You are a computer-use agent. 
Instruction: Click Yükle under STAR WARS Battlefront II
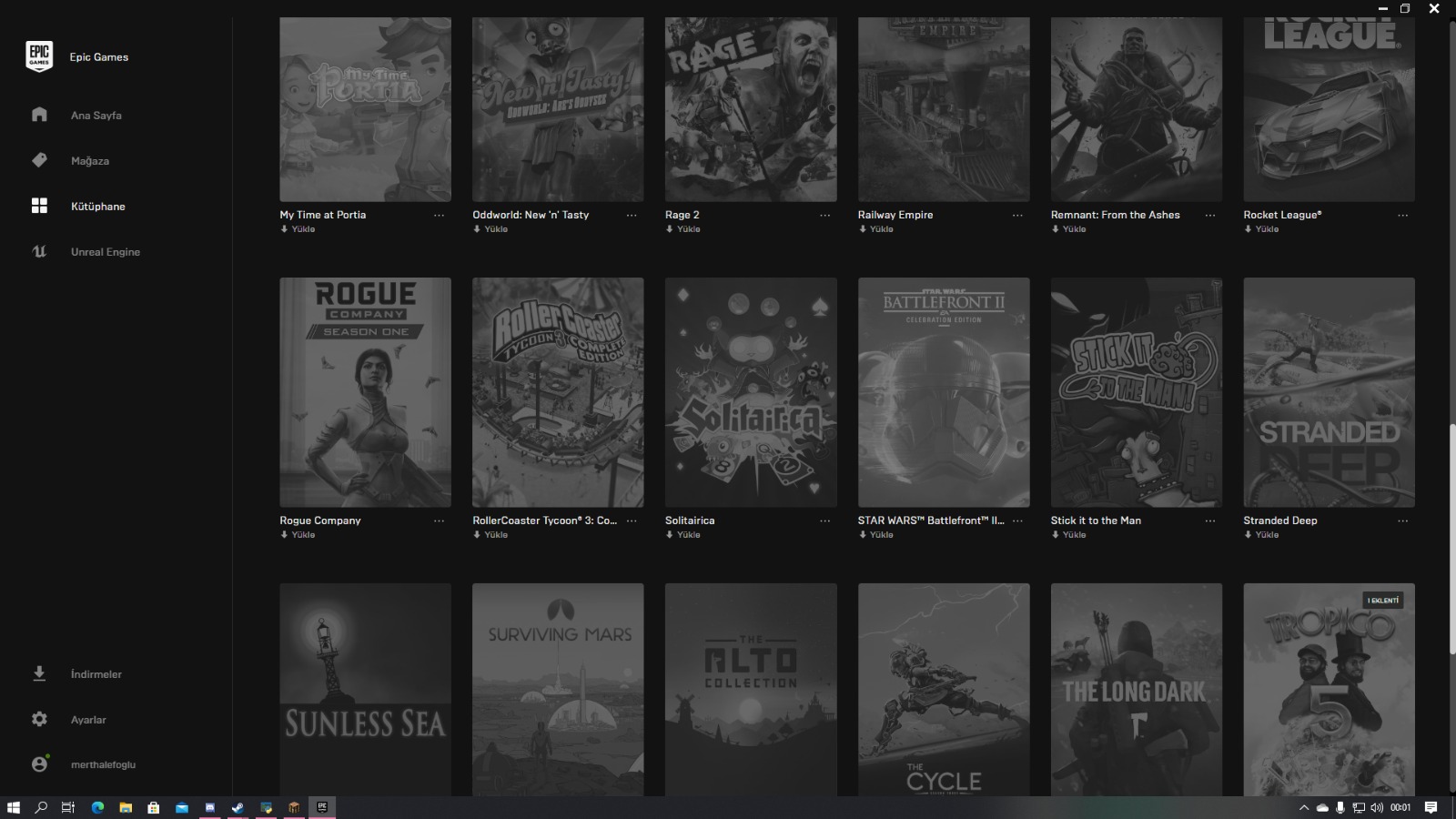pyautogui.click(x=882, y=535)
